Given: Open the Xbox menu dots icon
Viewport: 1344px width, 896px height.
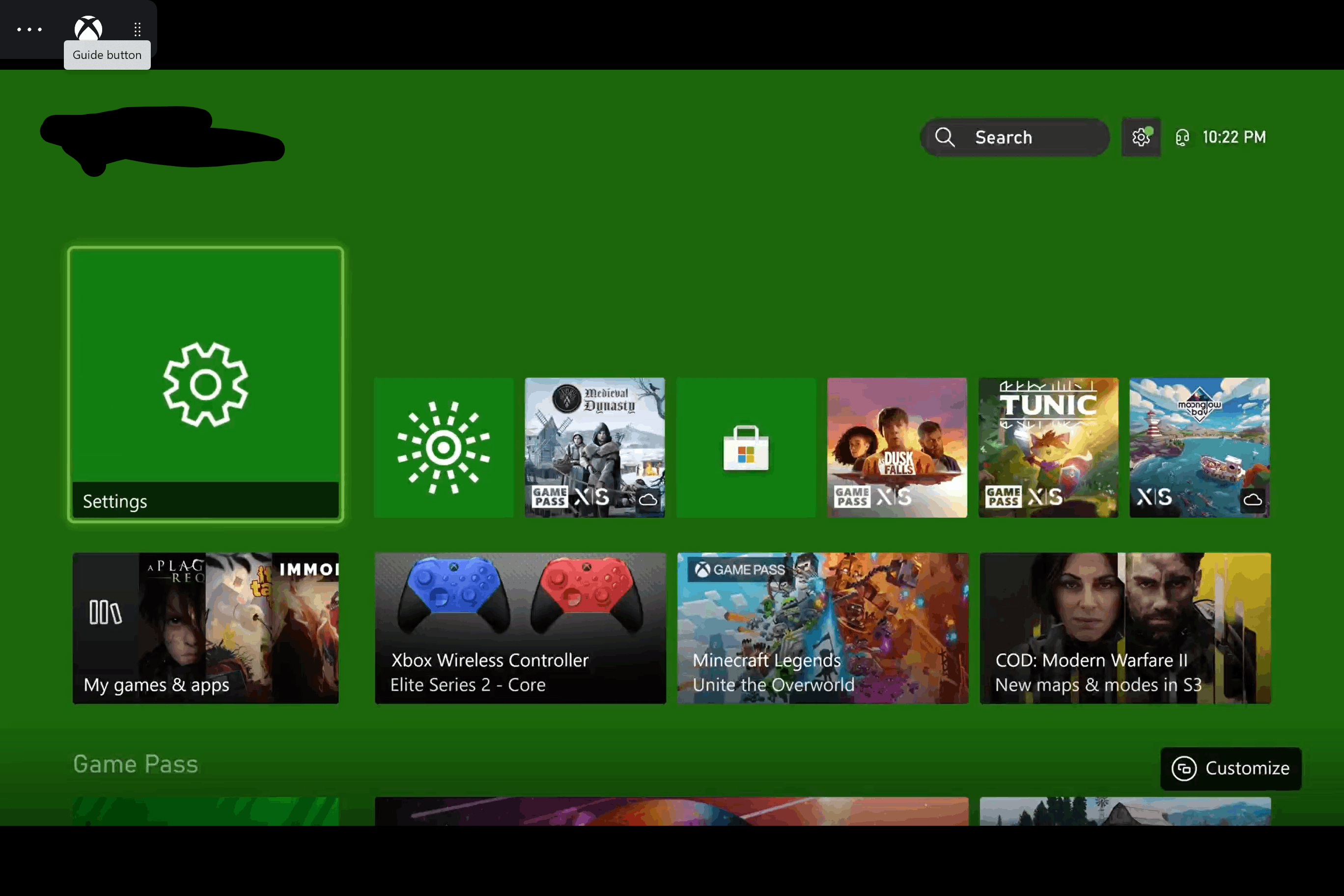Looking at the screenshot, I should (29, 27).
